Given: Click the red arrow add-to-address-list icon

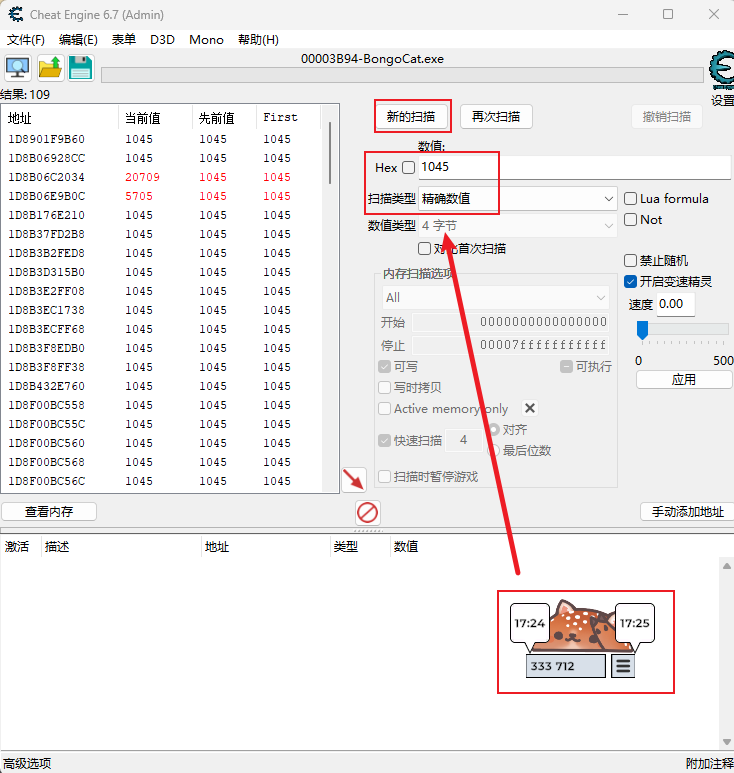Looking at the screenshot, I should click(353, 479).
